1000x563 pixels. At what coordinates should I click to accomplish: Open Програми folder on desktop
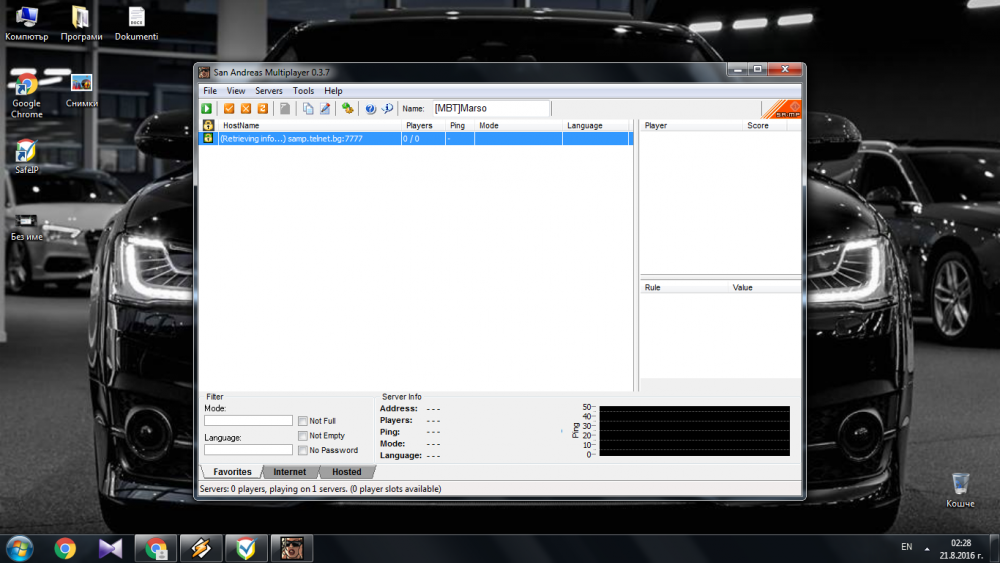tap(81, 24)
